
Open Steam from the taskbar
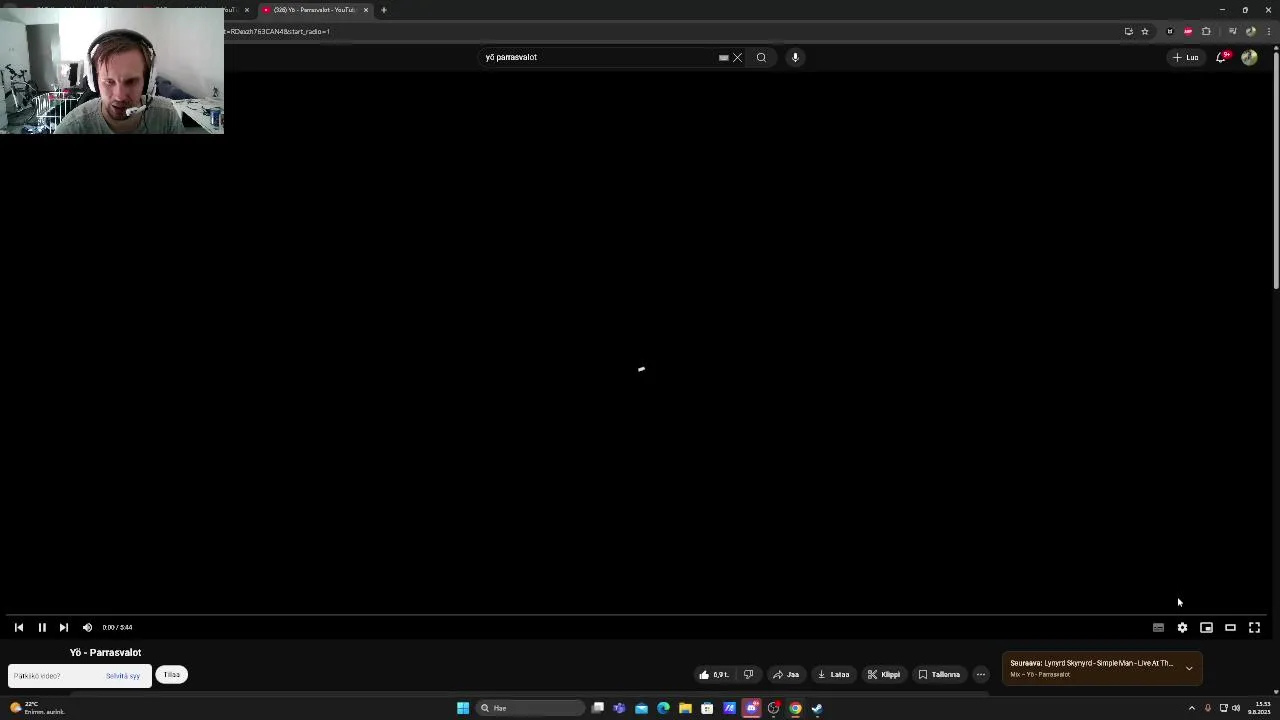pos(817,708)
